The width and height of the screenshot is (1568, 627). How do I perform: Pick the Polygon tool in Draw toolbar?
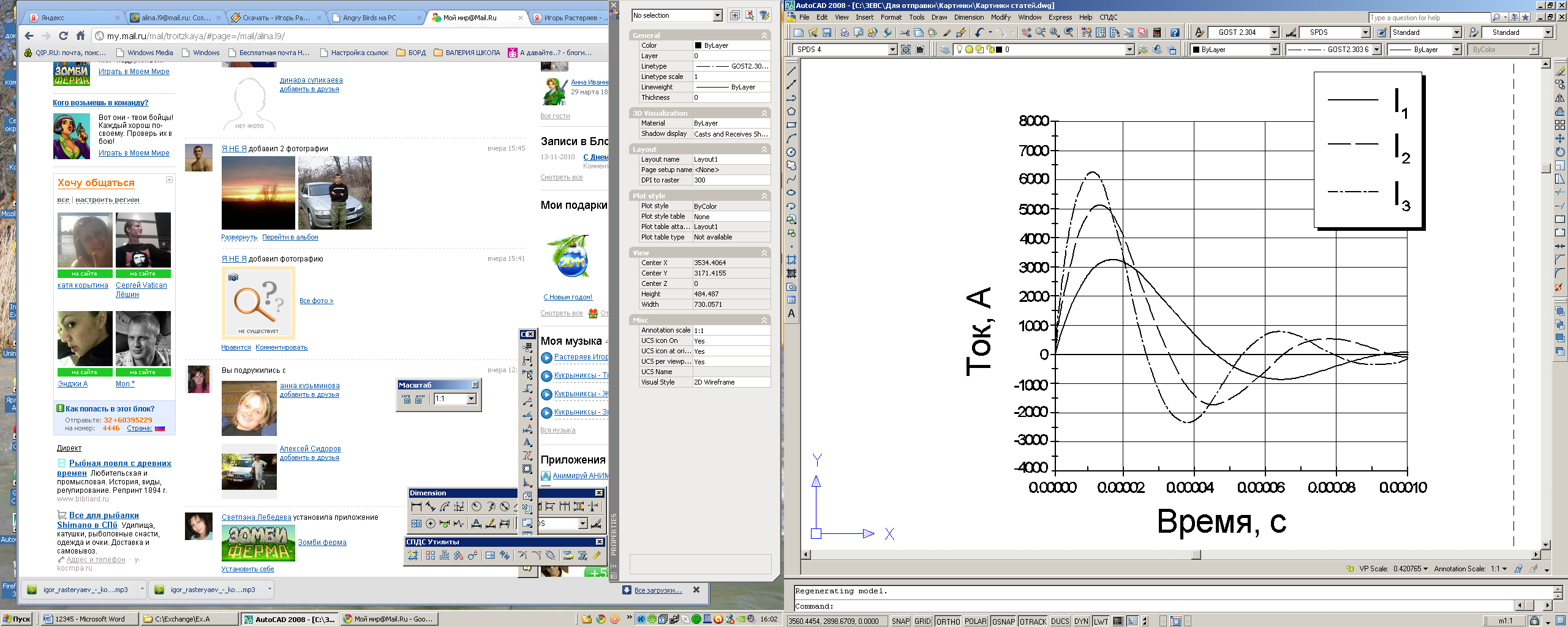[x=791, y=111]
